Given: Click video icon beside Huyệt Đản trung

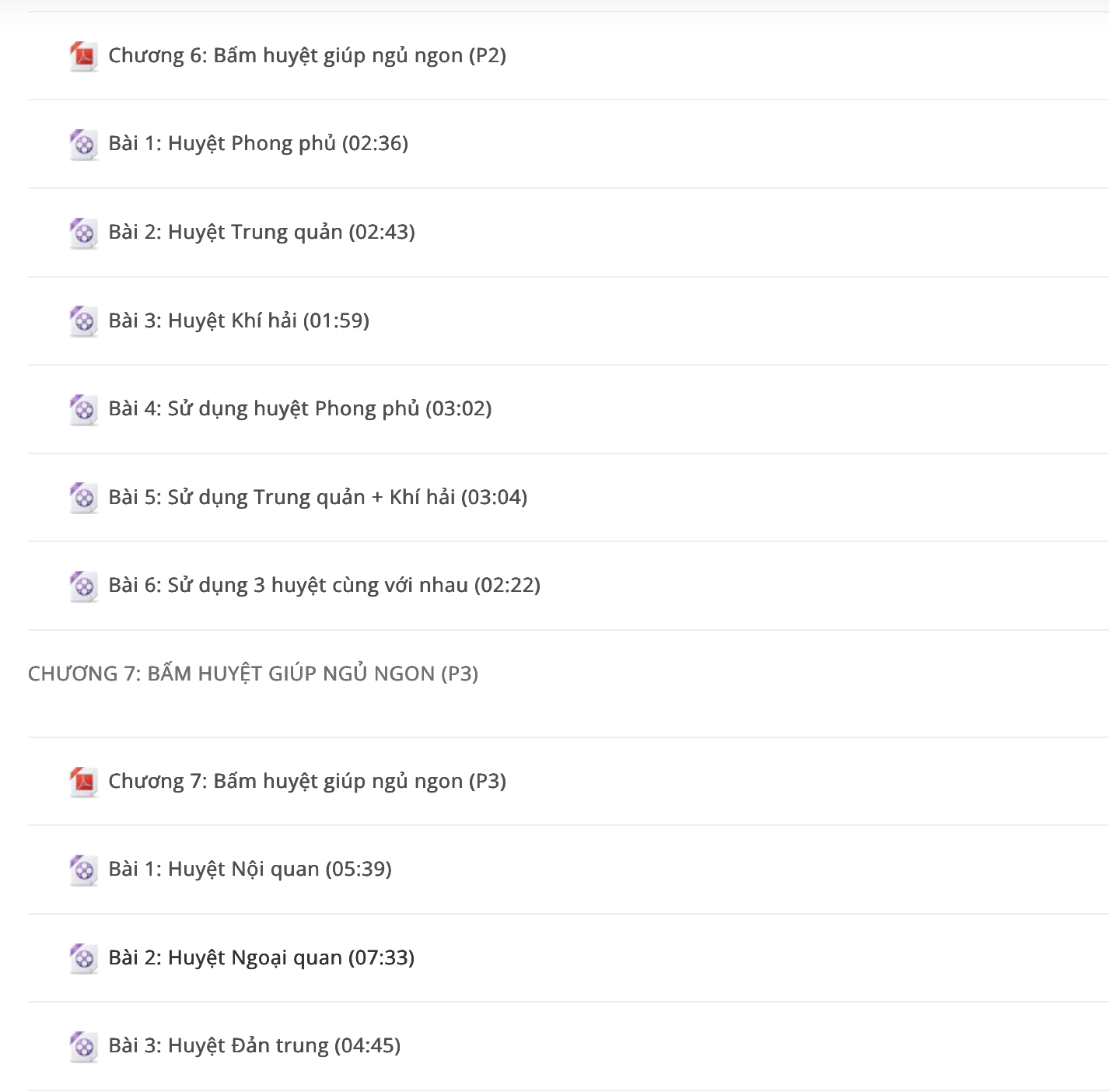Looking at the screenshot, I should pos(83,1047).
